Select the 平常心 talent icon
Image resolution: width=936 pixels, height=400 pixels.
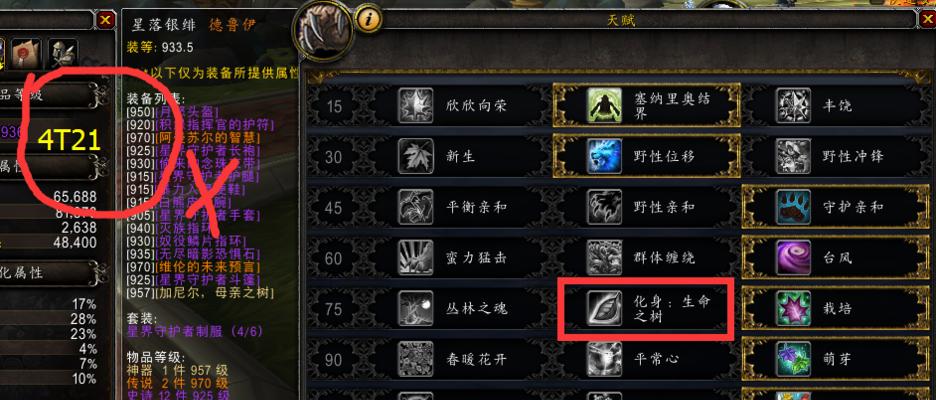pos(604,359)
